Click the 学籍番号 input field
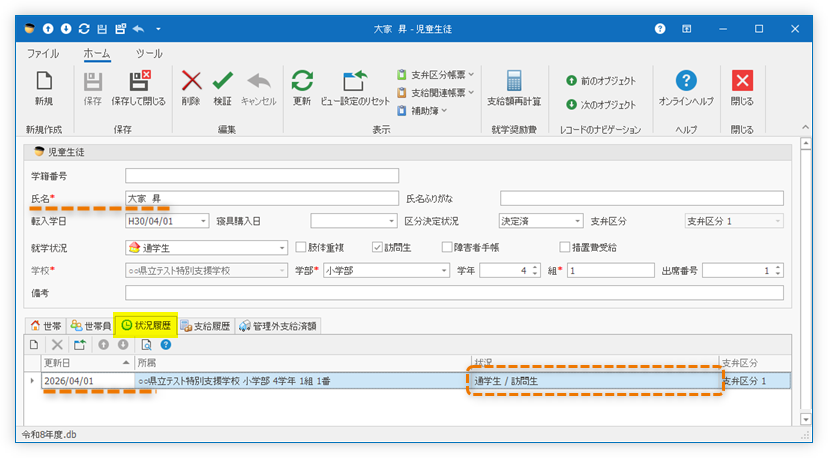Viewport: 828px width, 458px height. pyautogui.click(x=262, y=176)
